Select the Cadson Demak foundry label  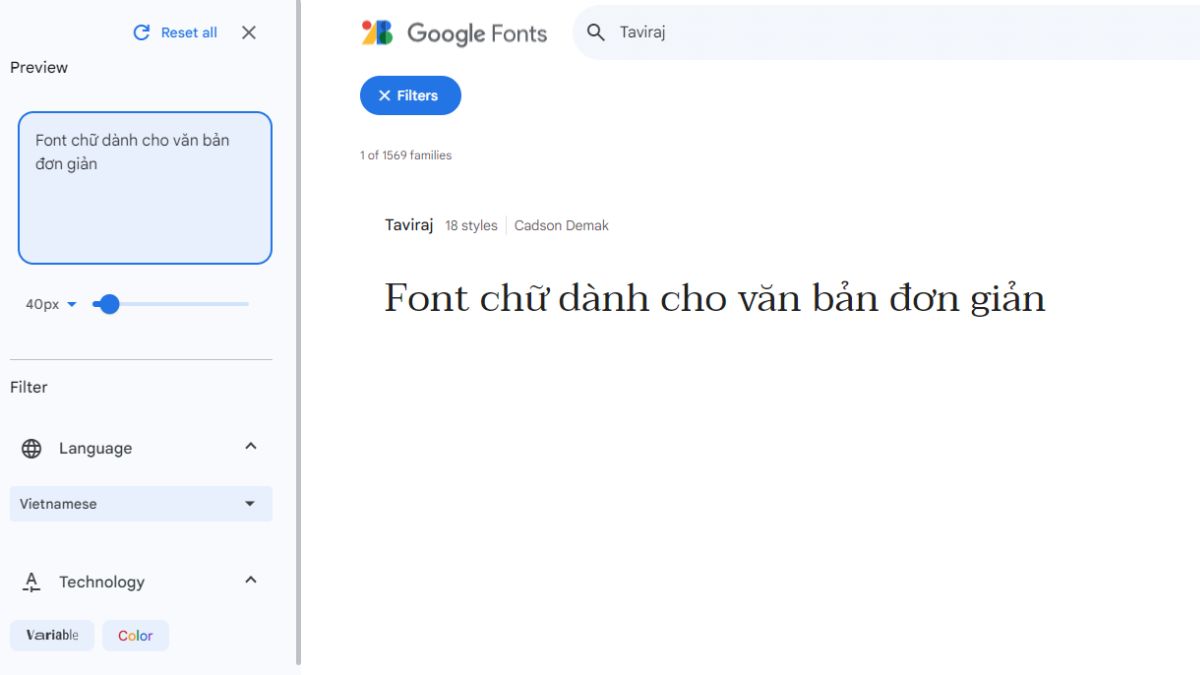[x=561, y=225]
